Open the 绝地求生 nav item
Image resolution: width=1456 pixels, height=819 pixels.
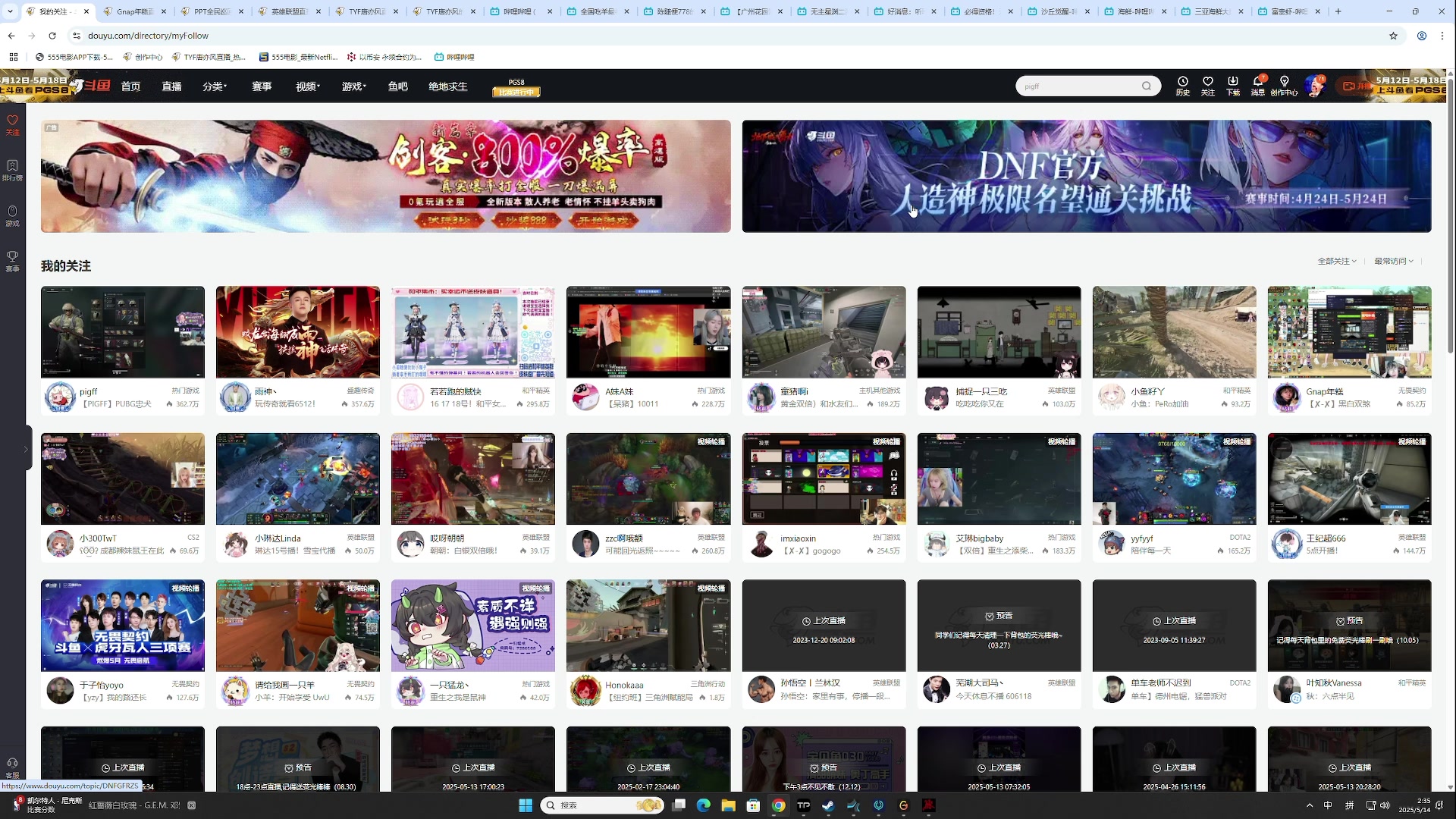tap(448, 86)
